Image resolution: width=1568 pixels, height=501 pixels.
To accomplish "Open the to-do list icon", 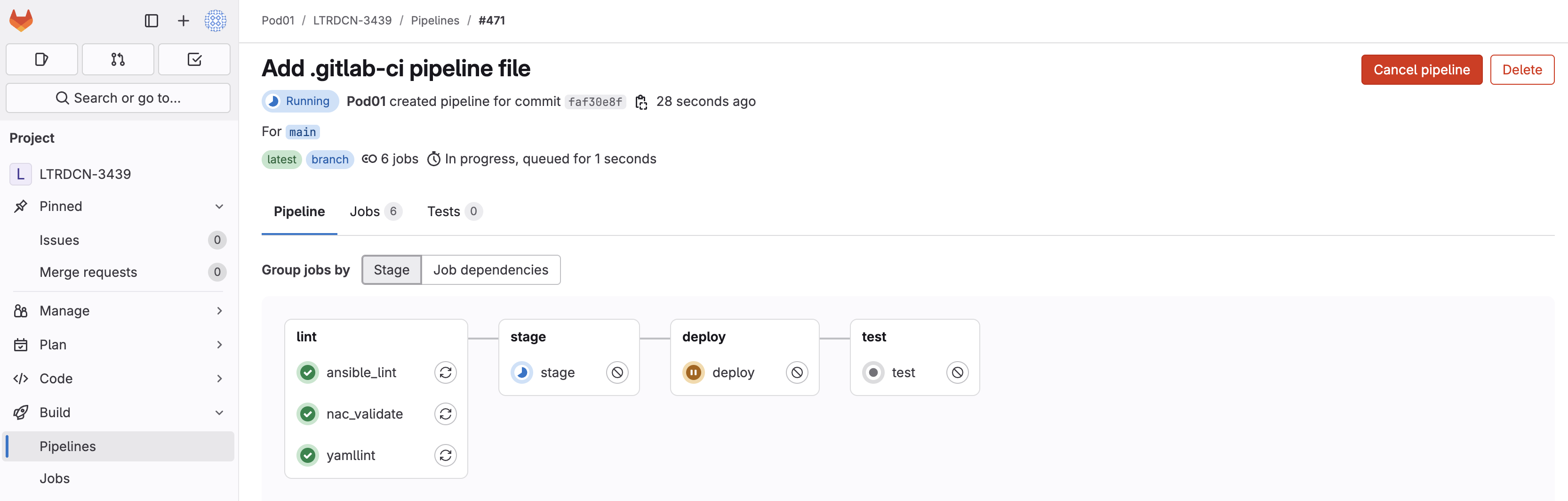I will [194, 59].
